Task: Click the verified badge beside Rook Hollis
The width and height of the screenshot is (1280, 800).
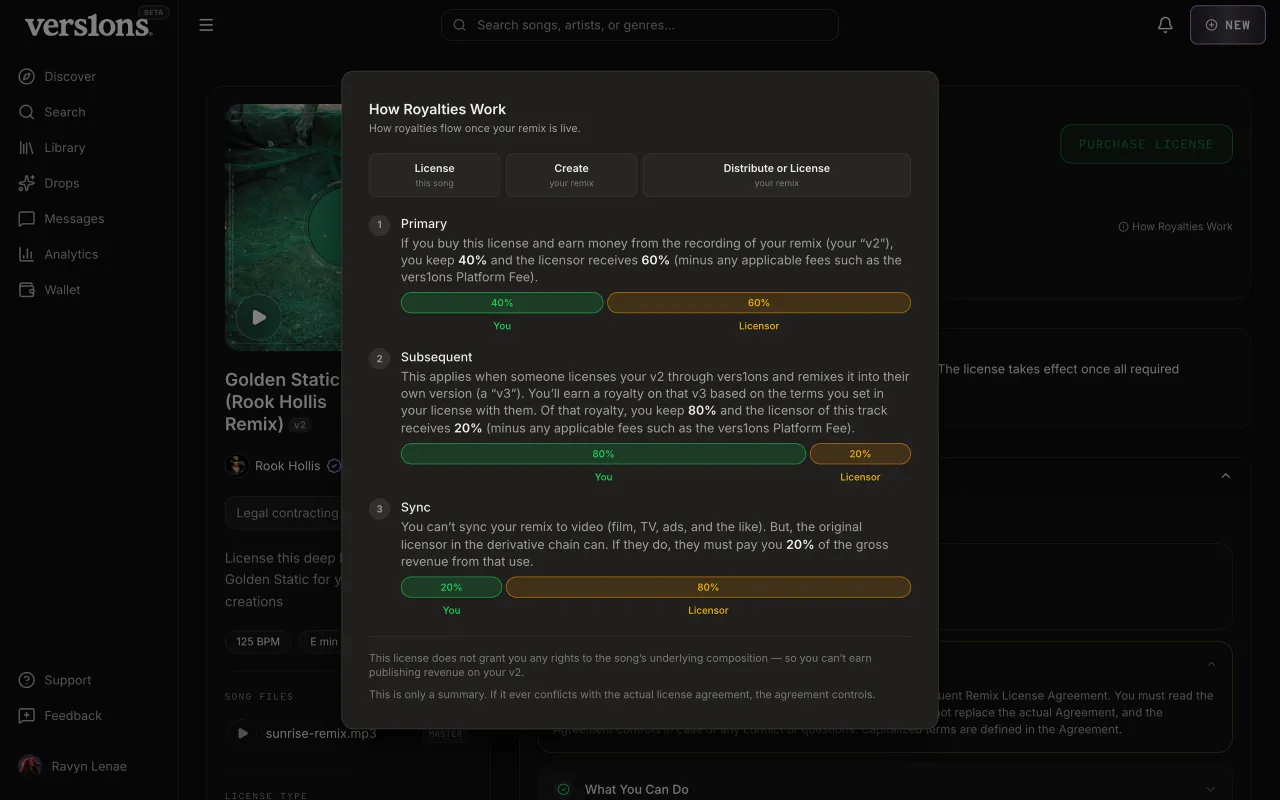Action: pos(334,466)
